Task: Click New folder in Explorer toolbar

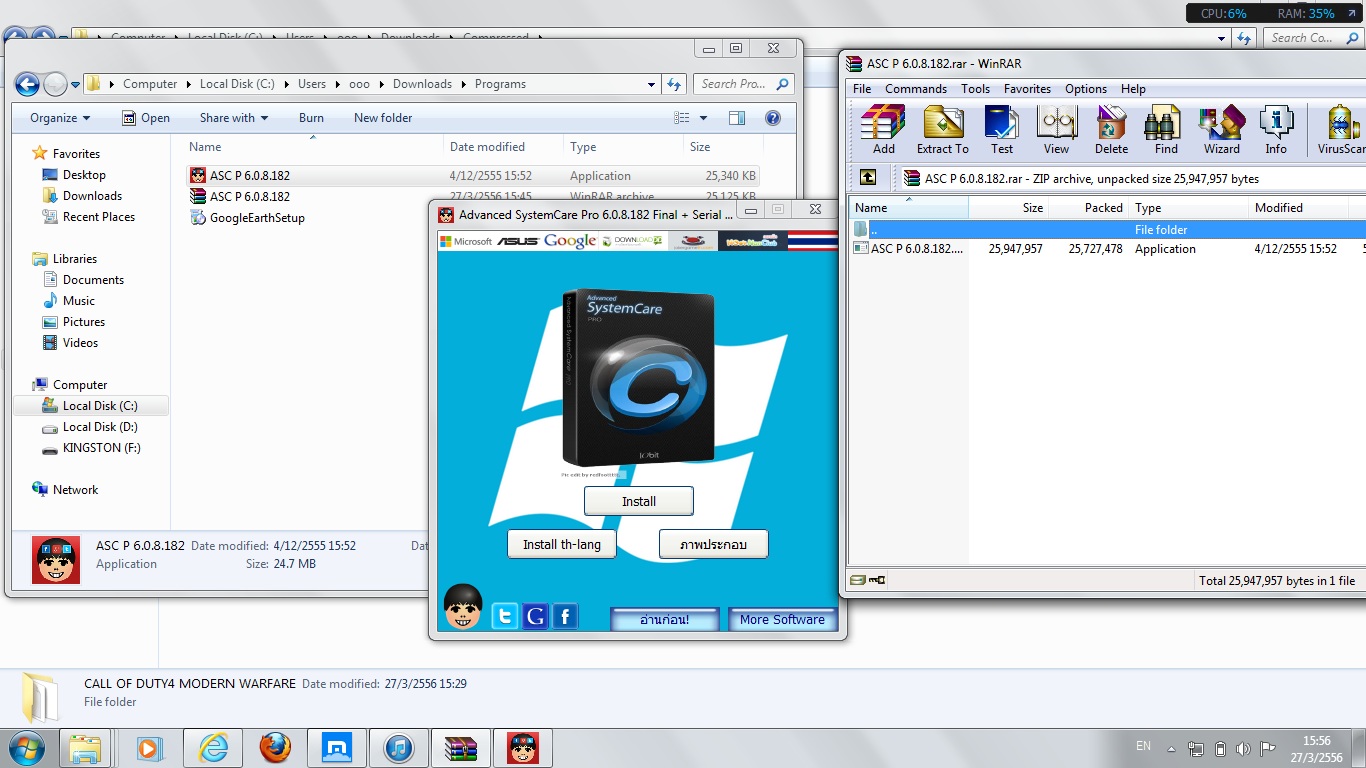Action: click(383, 118)
